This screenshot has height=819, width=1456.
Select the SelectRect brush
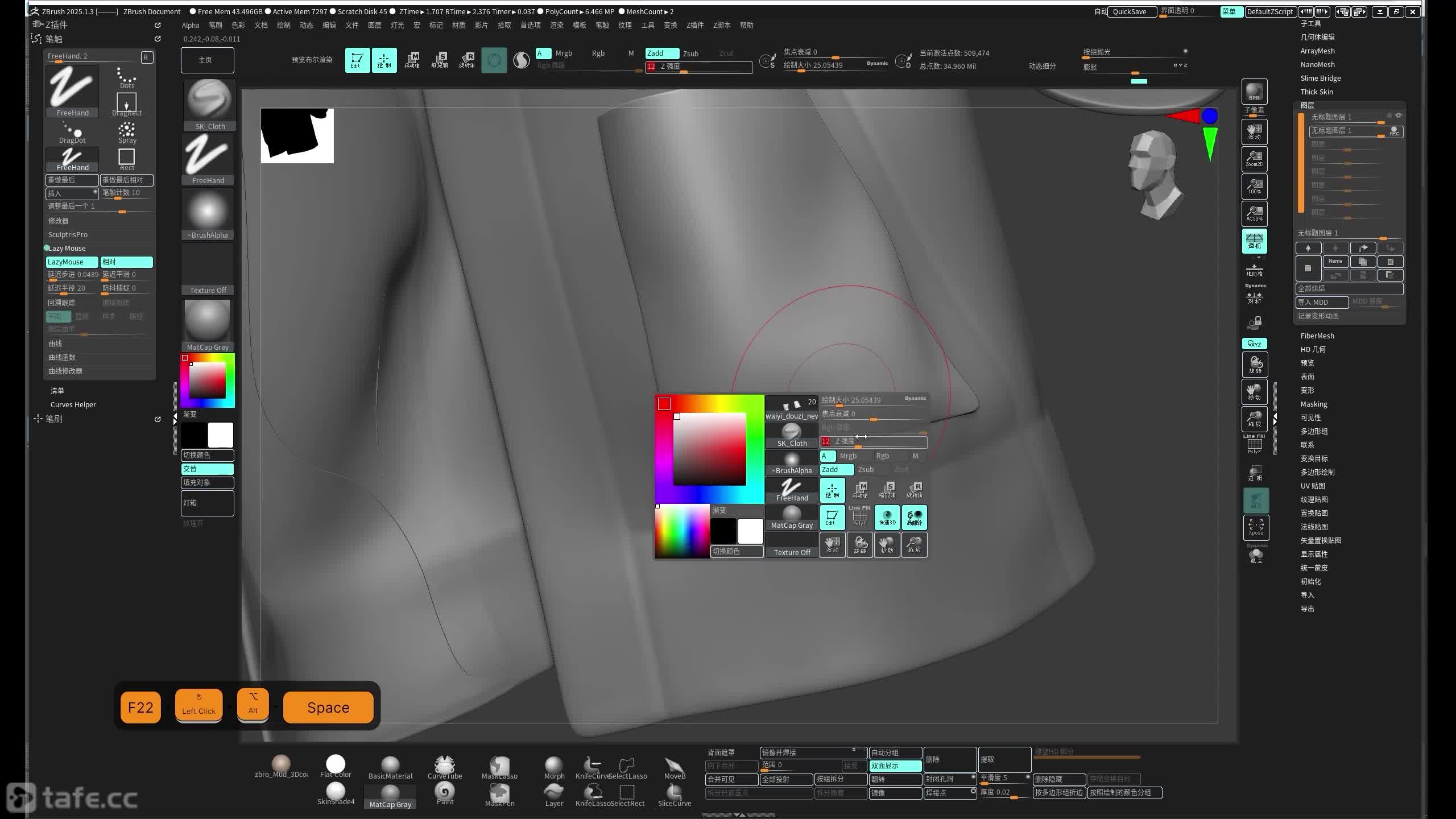(627, 795)
